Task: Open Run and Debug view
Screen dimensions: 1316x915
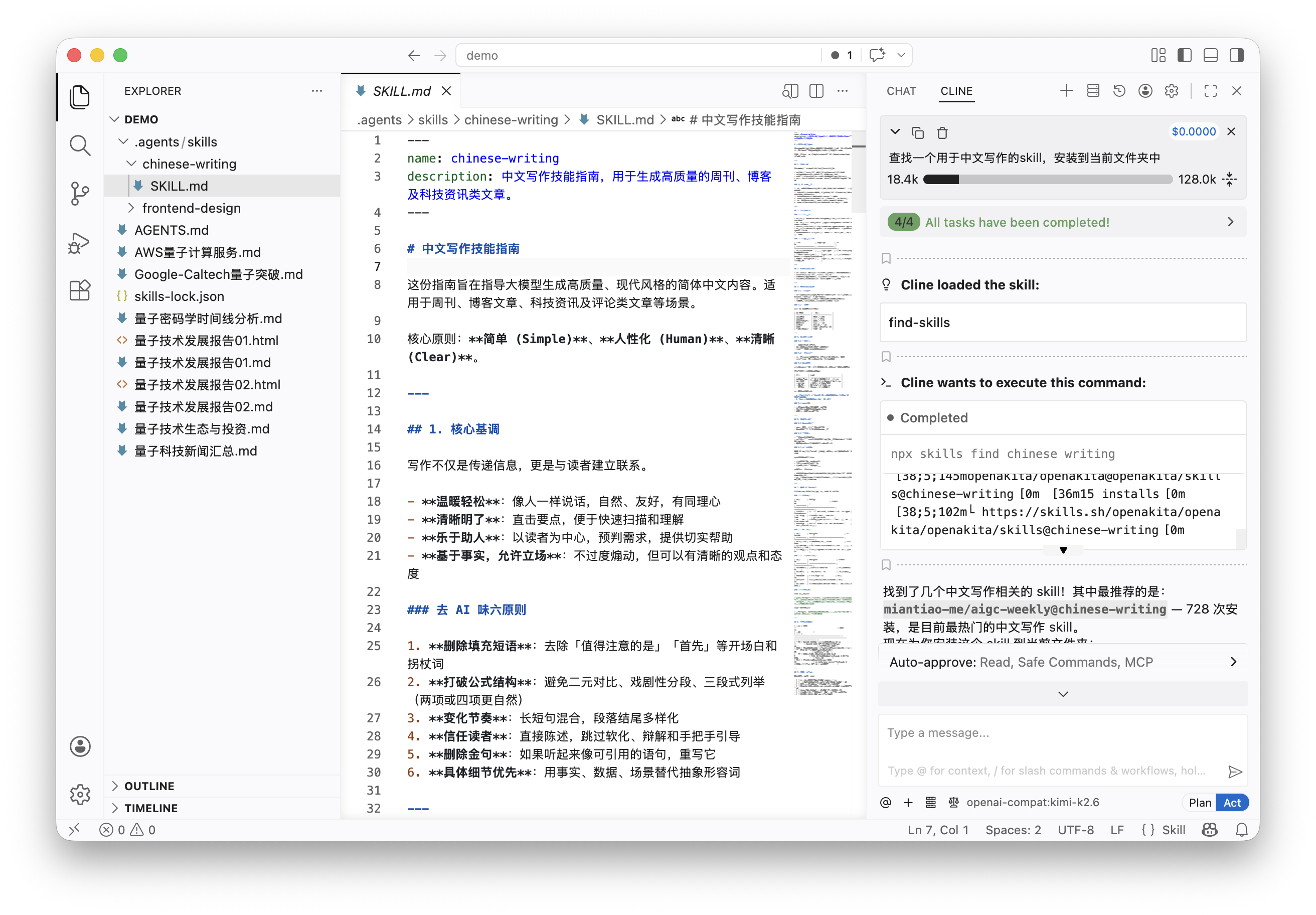Action: [80, 242]
